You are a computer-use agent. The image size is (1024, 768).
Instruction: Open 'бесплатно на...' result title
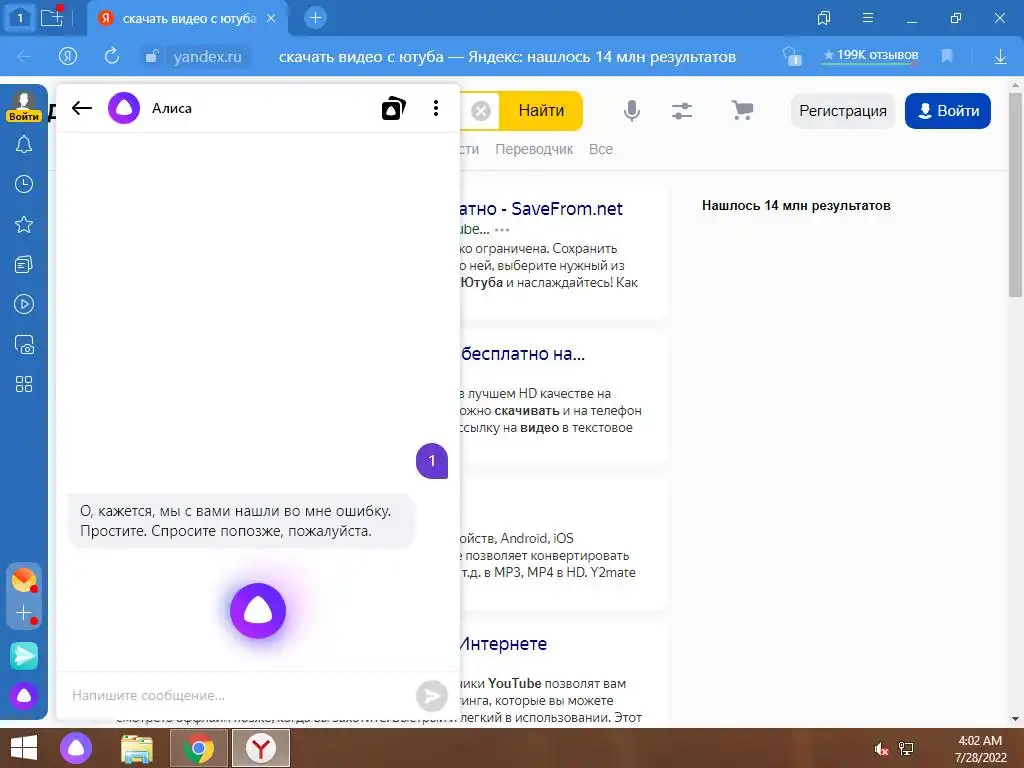[522, 354]
